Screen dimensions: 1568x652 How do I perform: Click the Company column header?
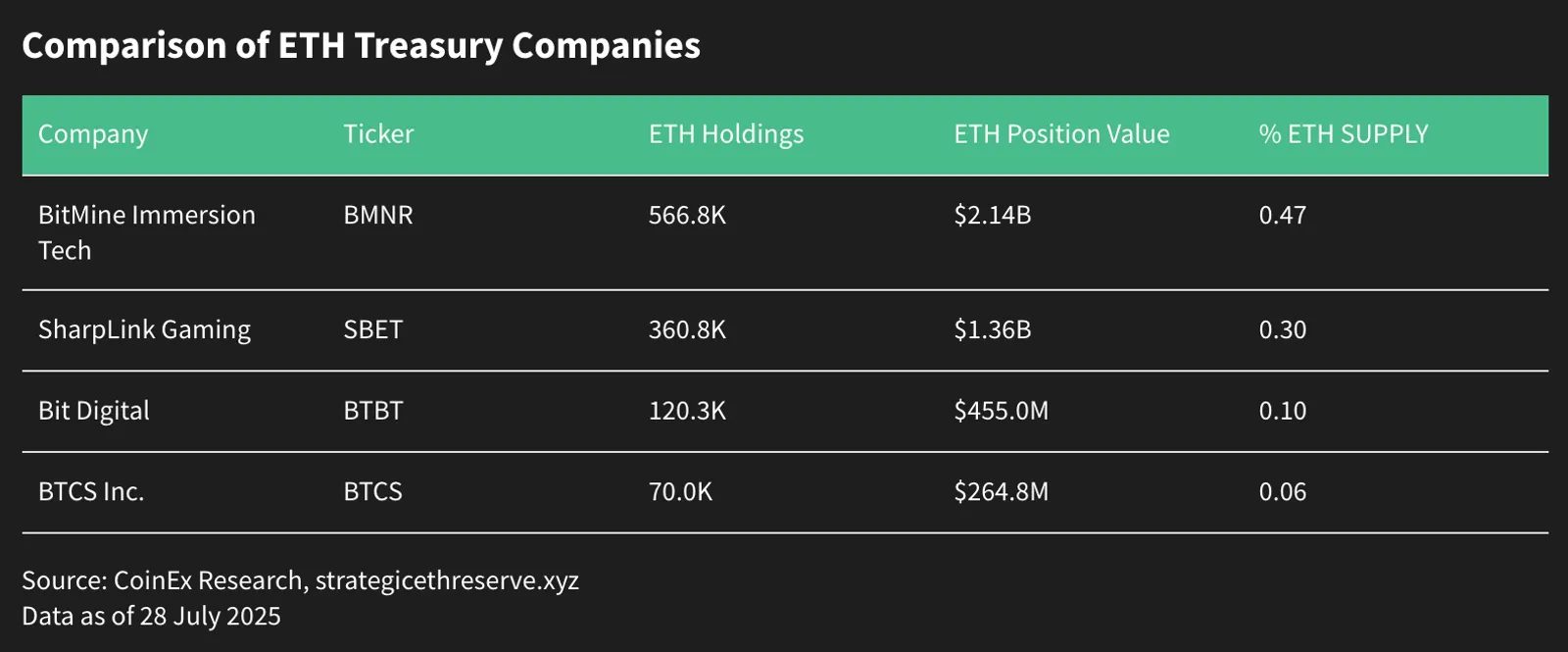pyautogui.click(x=93, y=134)
